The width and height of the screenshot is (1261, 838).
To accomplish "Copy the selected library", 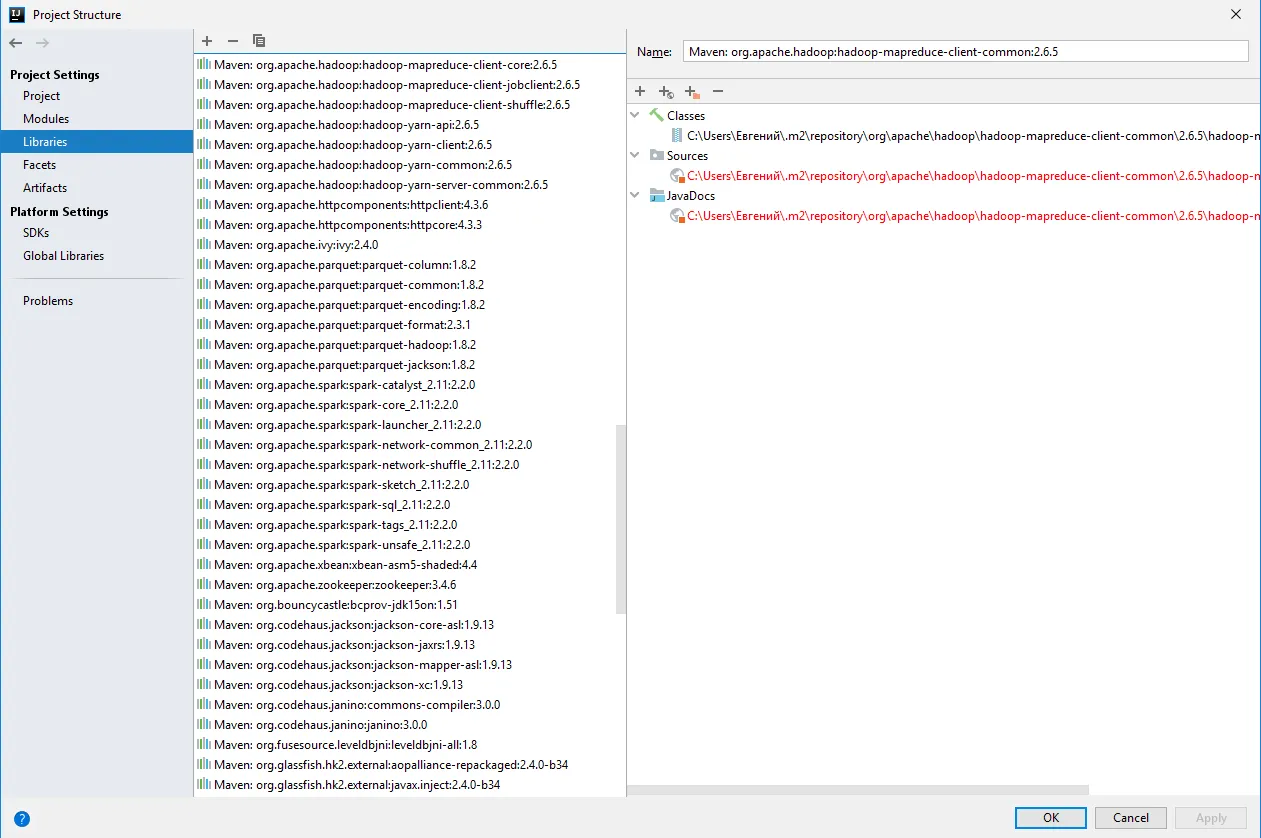I will [259, 41].
